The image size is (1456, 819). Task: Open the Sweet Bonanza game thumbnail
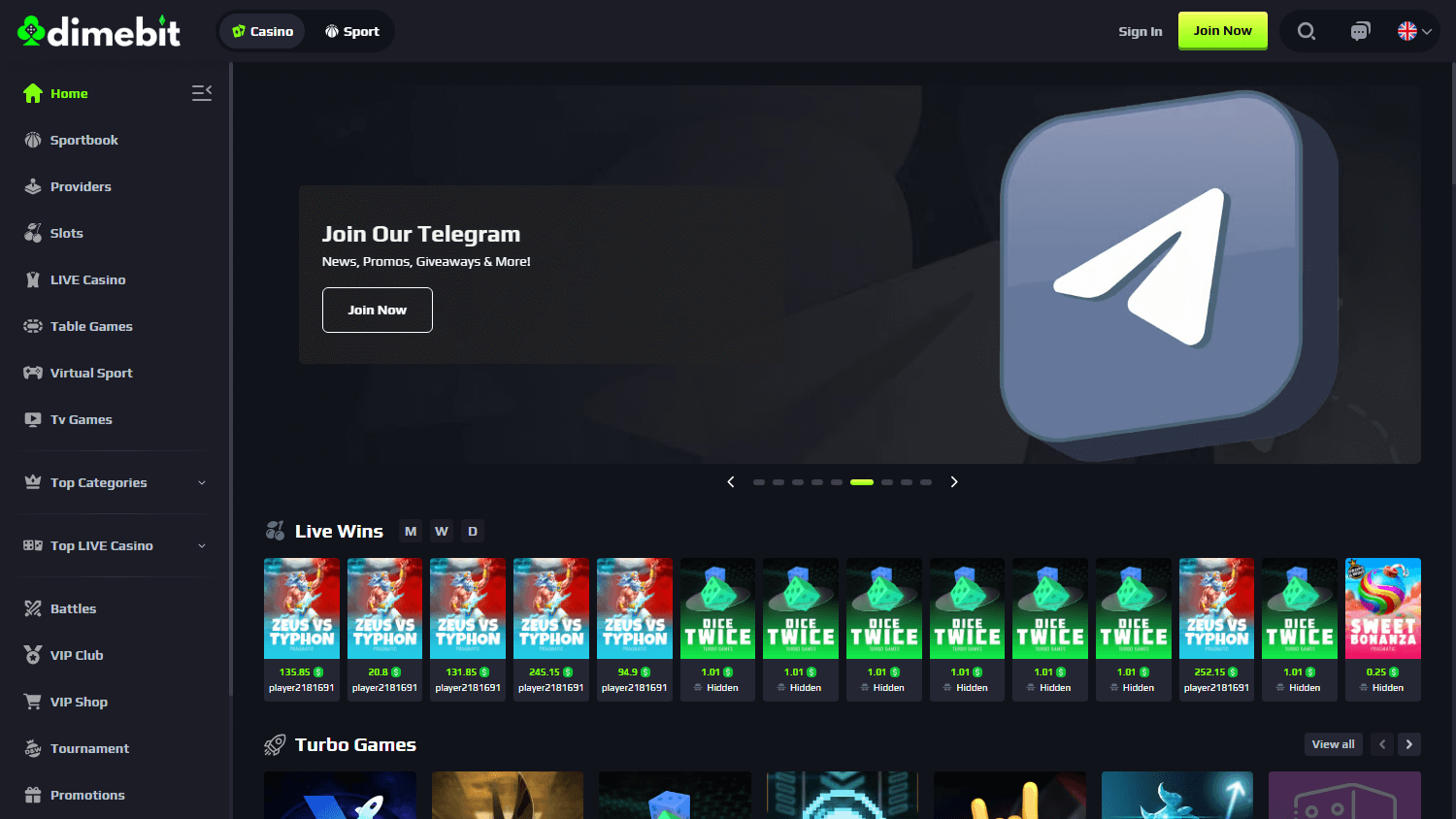pyautogui.click(x=1382, y=608)
